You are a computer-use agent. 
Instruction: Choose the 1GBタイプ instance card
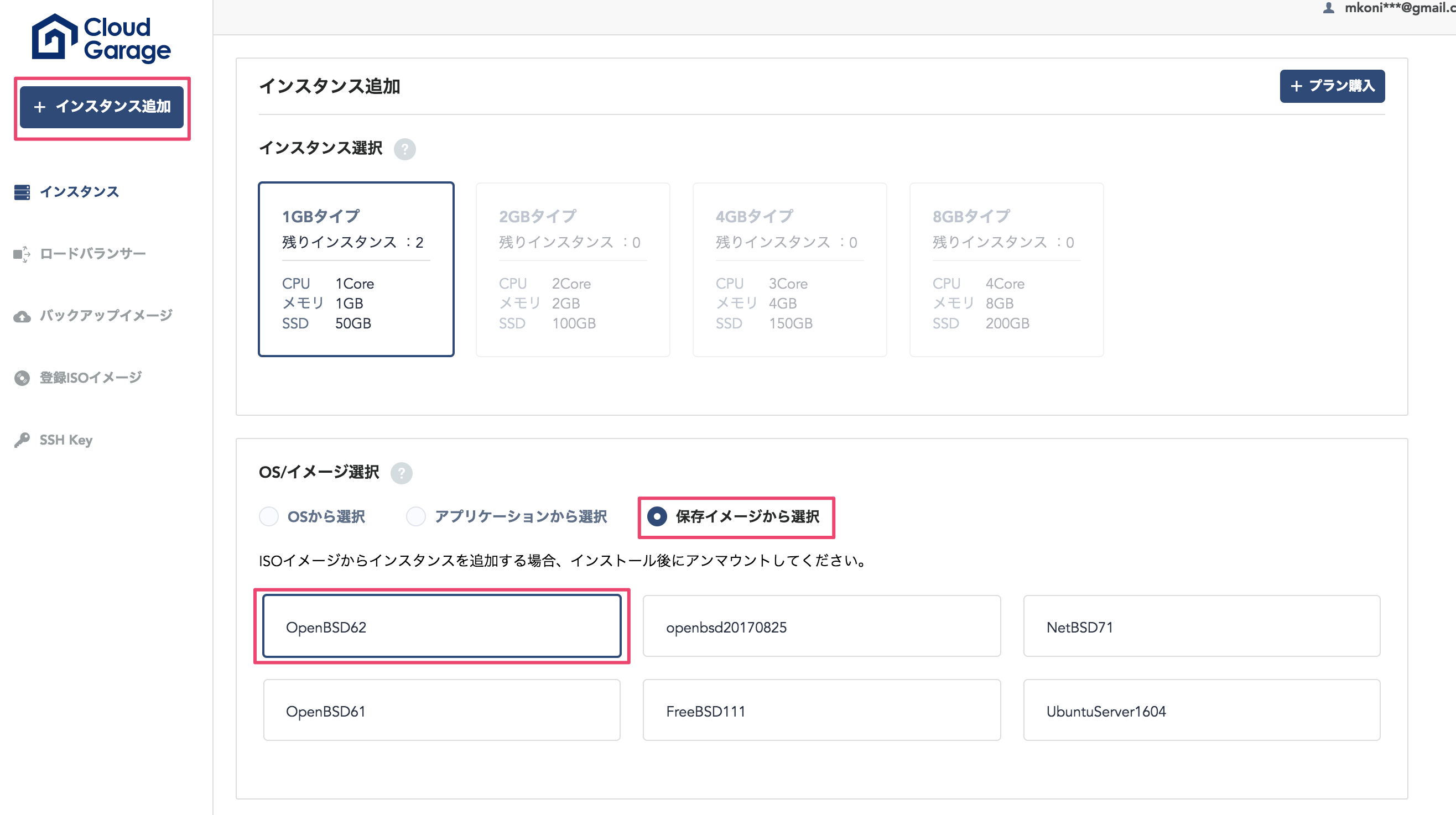click(356, 269)
